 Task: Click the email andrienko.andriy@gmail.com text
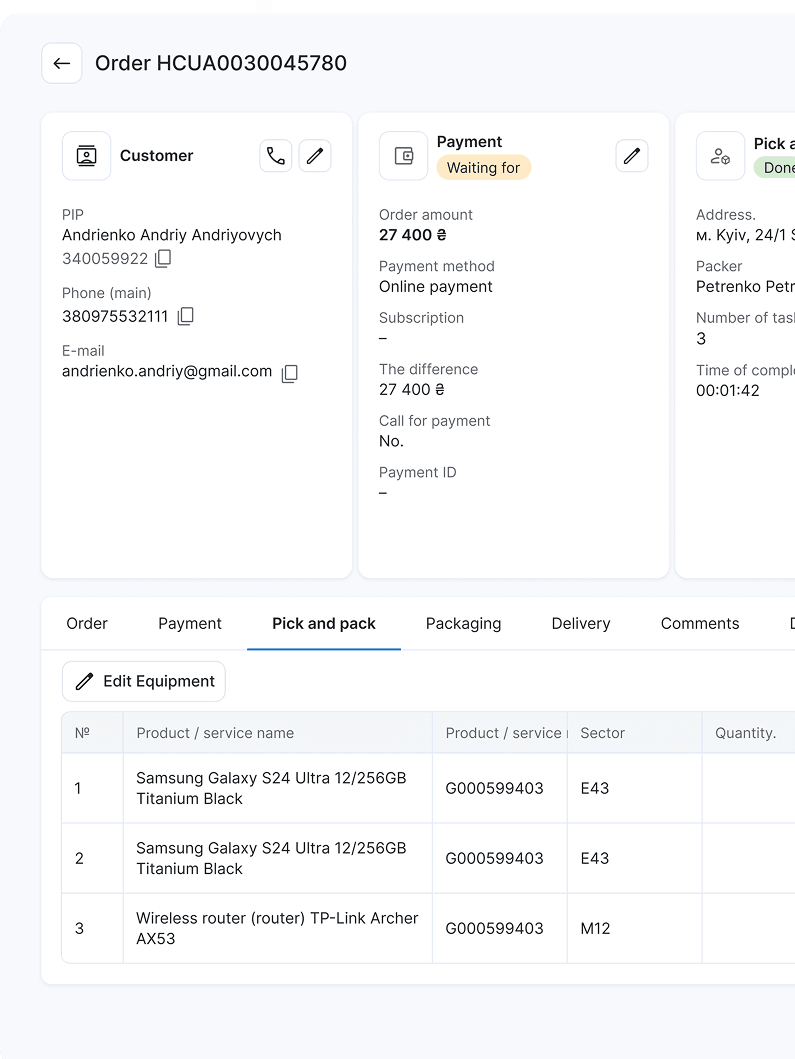pos(167,371)
